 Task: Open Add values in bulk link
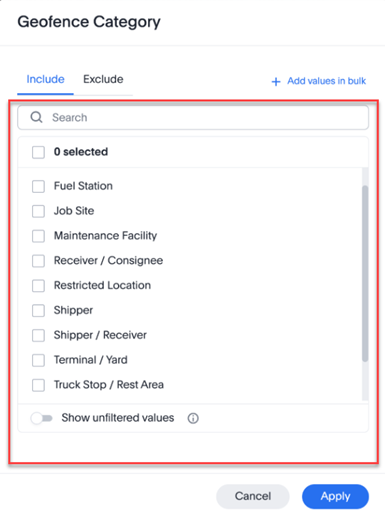[327, 81]
